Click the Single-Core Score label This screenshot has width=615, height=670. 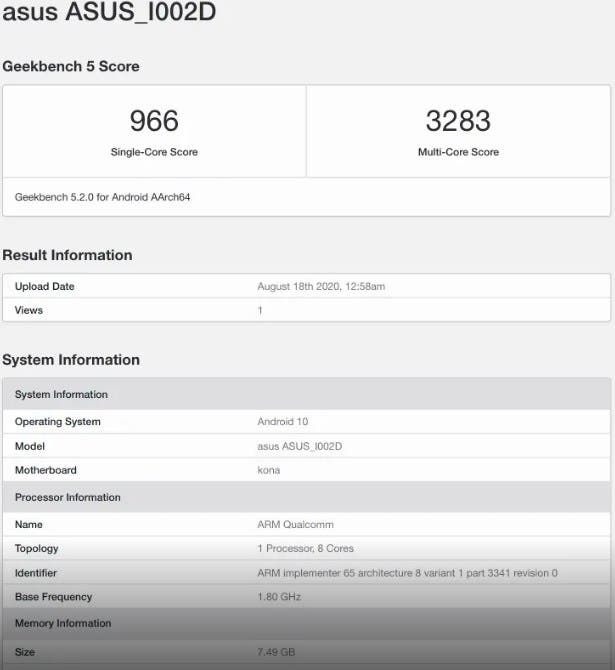click(154, 152)
